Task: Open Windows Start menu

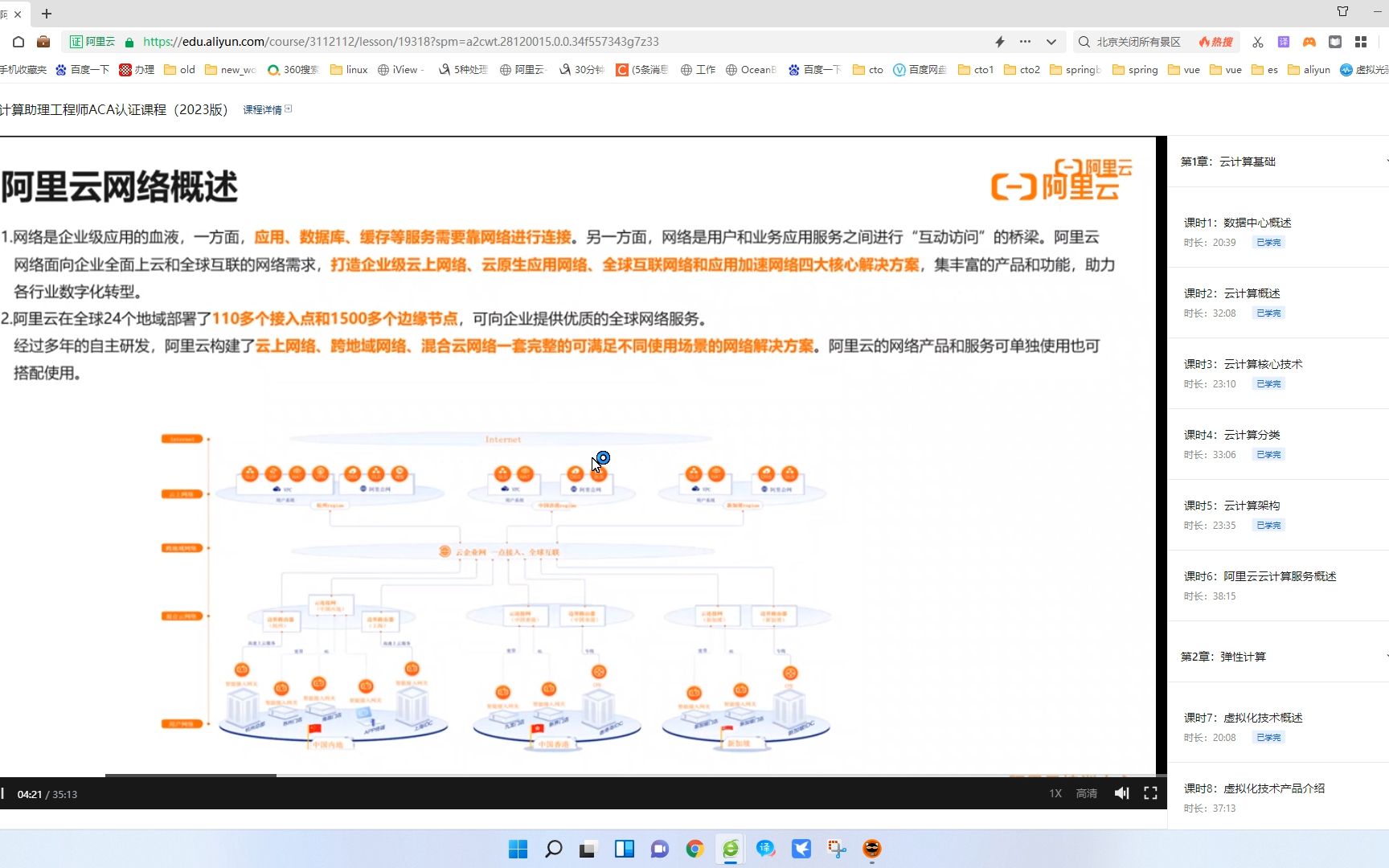Action: pos(518,849)
